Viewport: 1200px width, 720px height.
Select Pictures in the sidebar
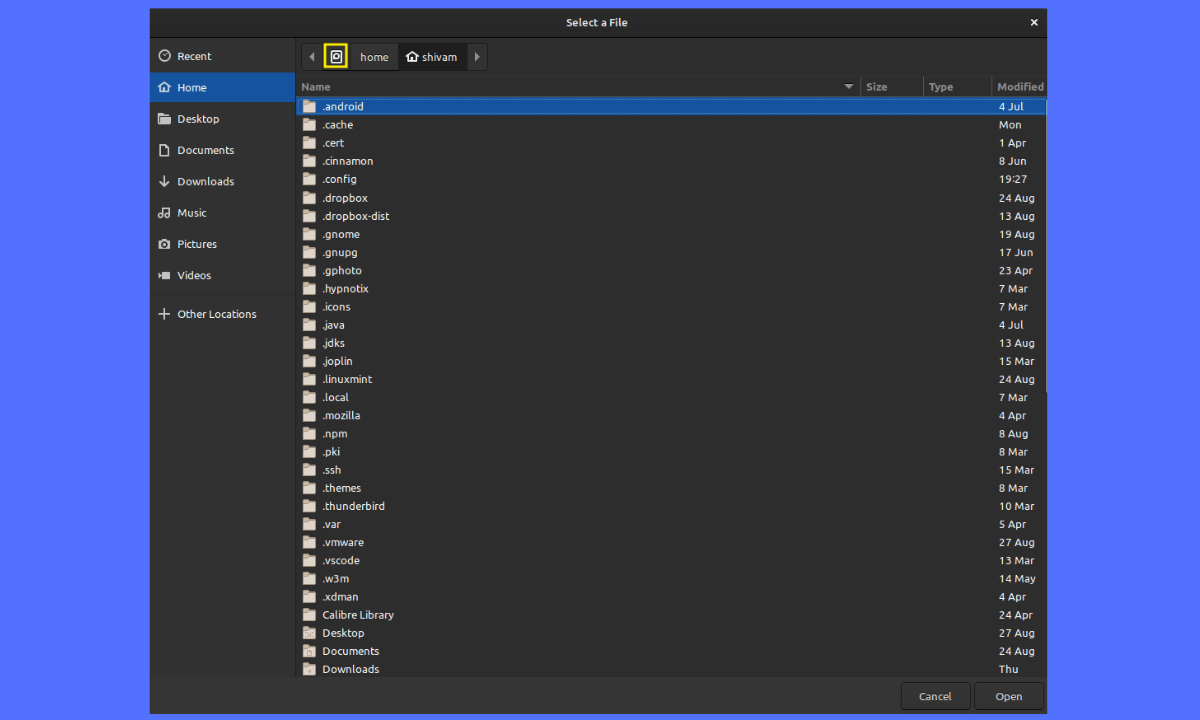tap(196, 244)
